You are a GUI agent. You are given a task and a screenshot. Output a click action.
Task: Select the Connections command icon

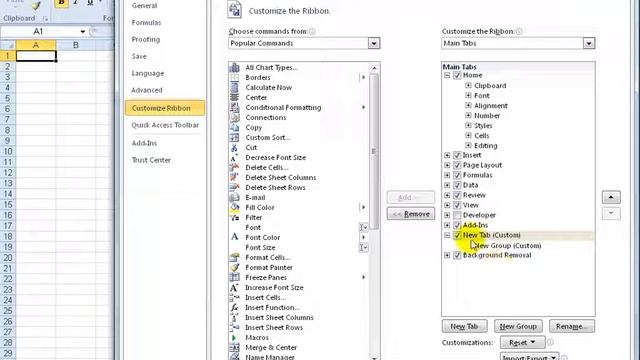click(x=235, y=117)
